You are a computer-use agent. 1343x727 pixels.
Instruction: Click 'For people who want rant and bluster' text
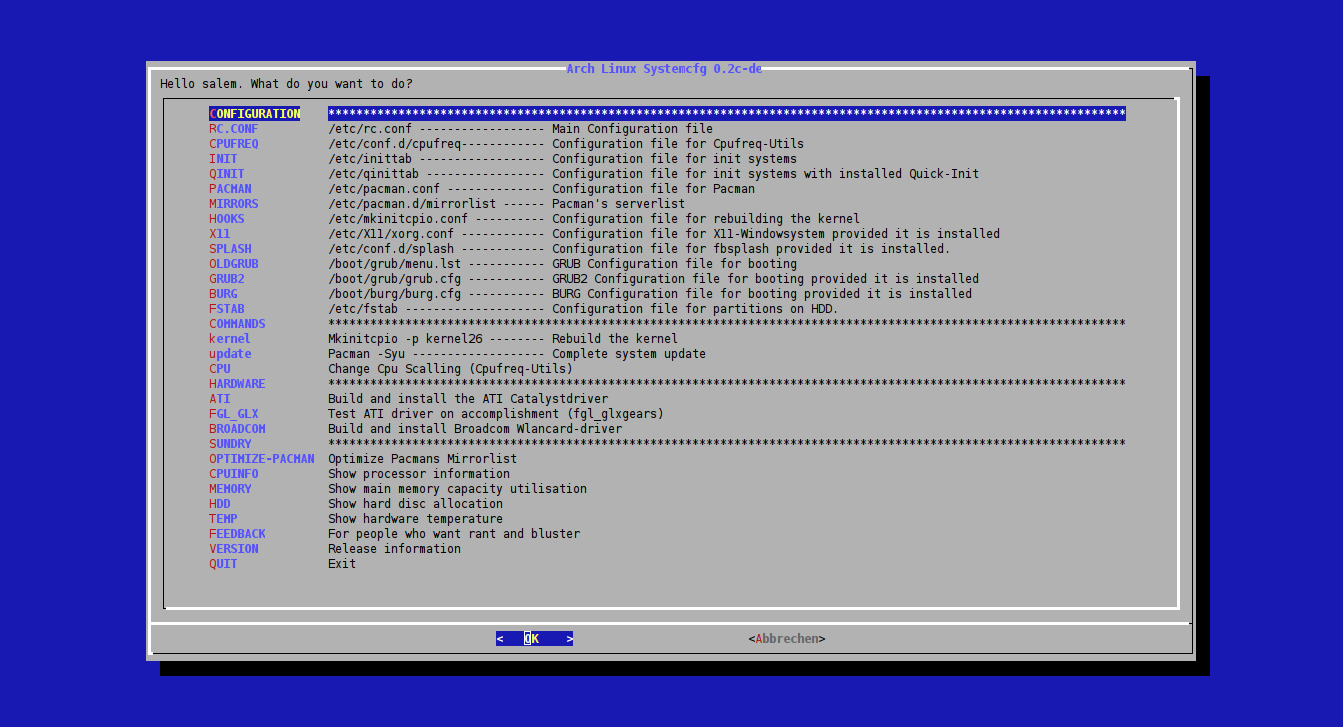click(x=454, y=534)
